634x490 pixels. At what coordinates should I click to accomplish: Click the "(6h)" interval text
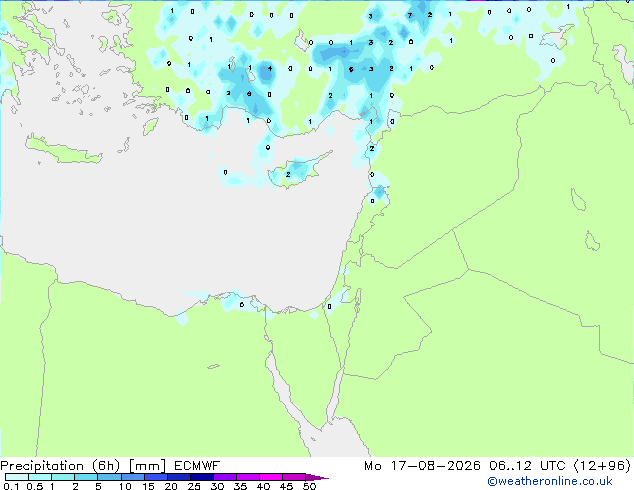coord(106,466)
